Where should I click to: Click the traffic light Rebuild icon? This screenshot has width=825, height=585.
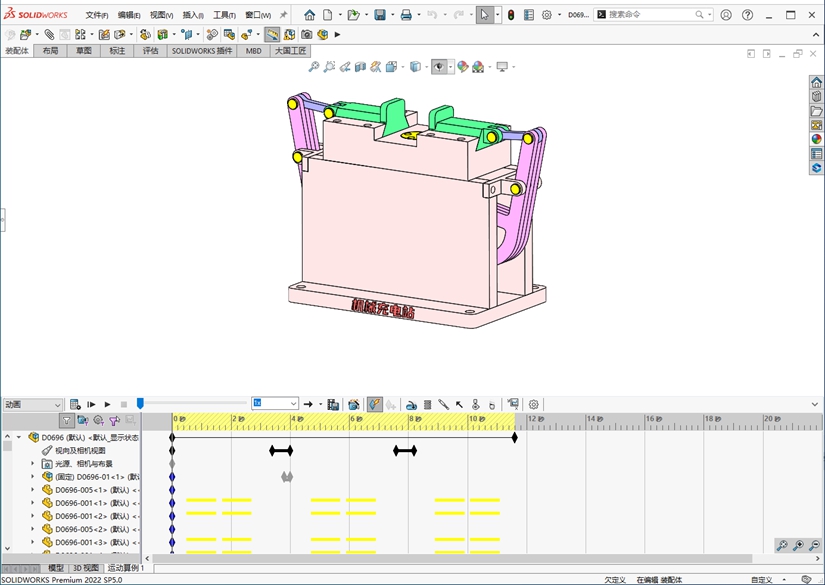pyautogui.click(x=511, y=15)
